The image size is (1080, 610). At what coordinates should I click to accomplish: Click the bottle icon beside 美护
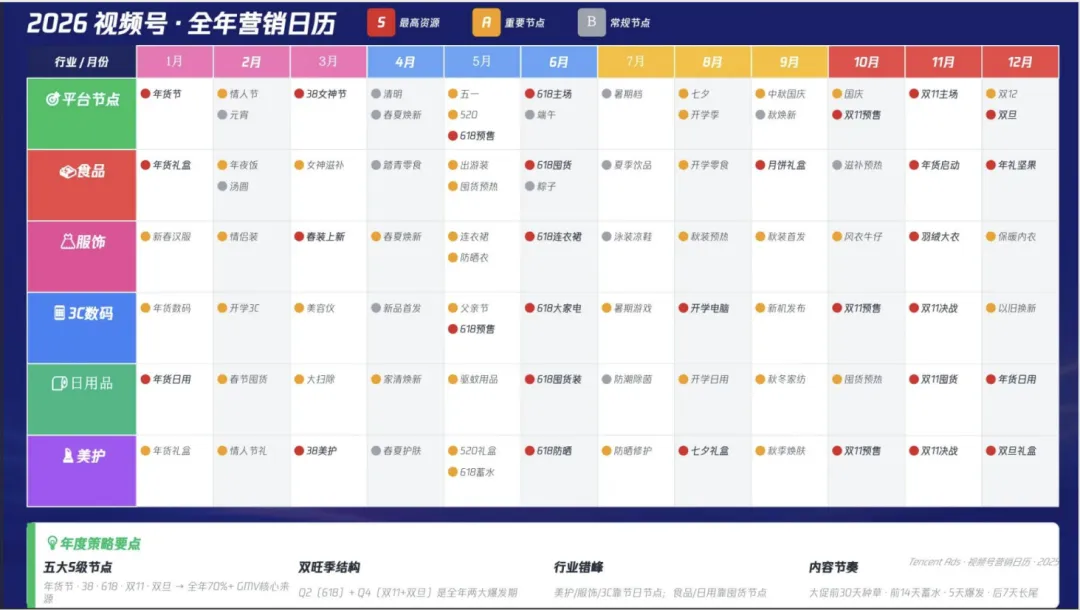(x=68, y=455)
